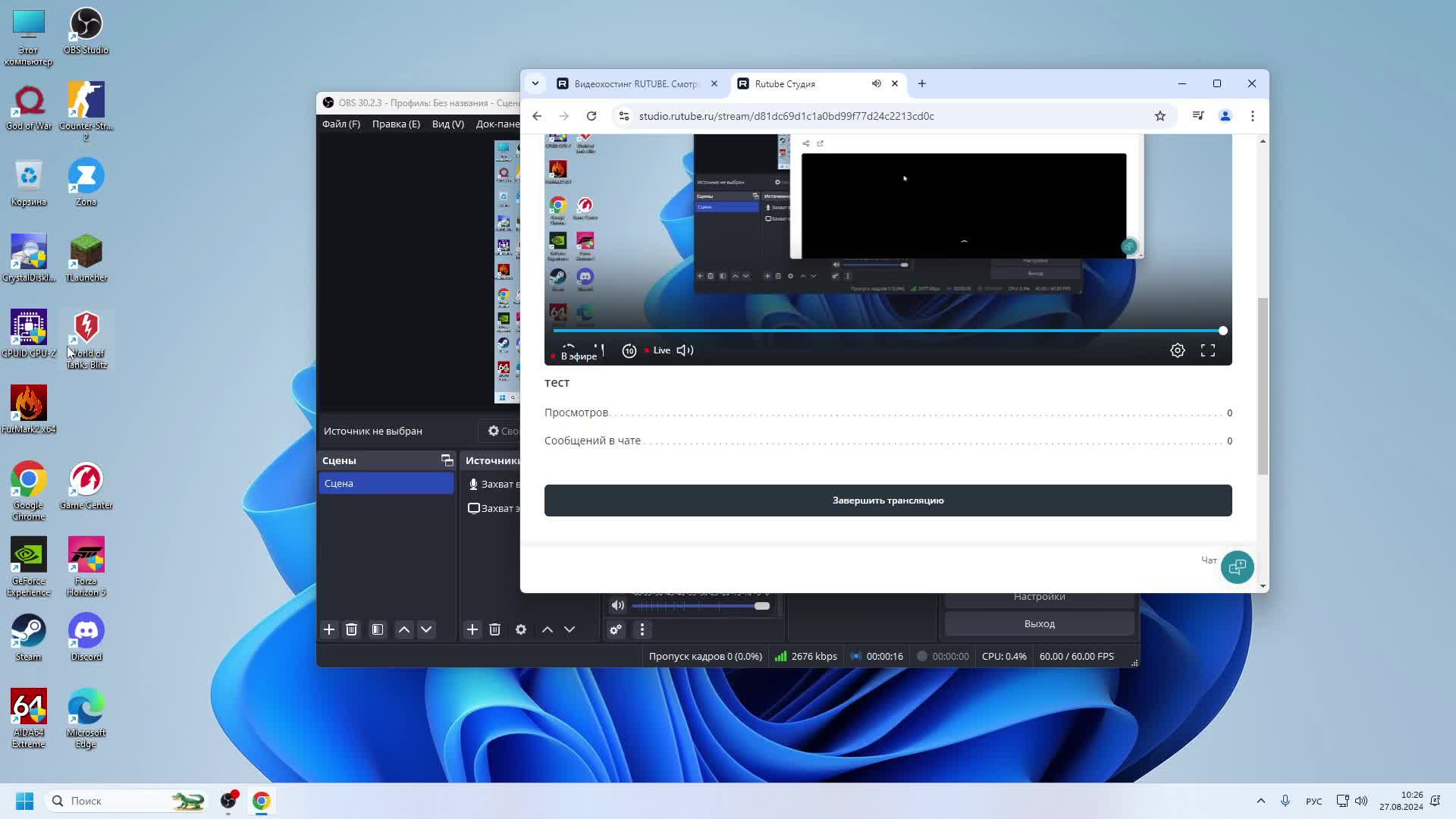Pop out the OBS Сцены dock
The height and width of the screenshot is (819, 1456).
tap(447, 460)
